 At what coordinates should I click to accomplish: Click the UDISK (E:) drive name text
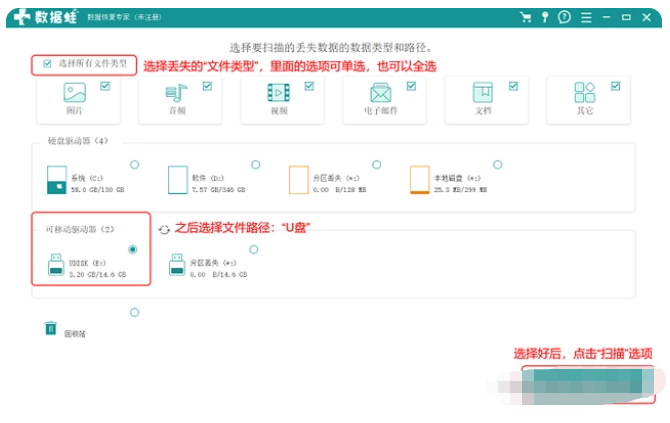tap(88, 263)
